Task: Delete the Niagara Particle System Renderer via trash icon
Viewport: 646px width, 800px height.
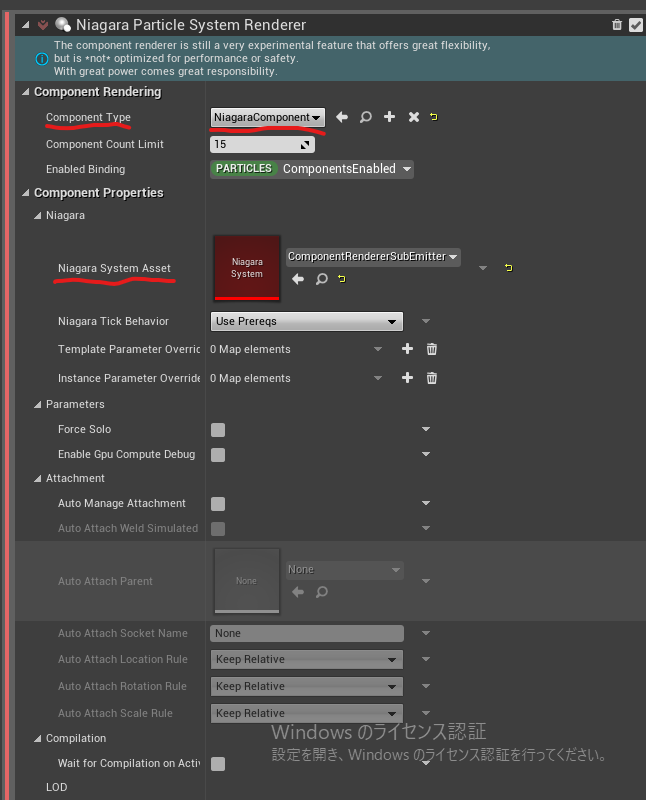Action: [617, 24]
